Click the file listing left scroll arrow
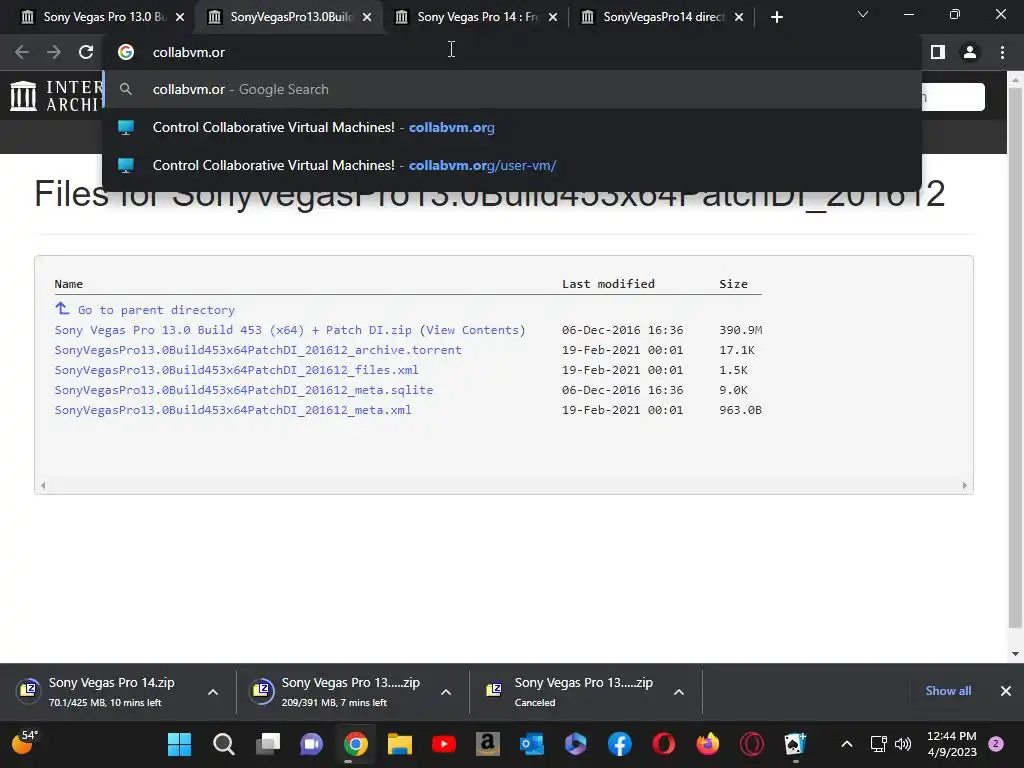 [43, 485]
